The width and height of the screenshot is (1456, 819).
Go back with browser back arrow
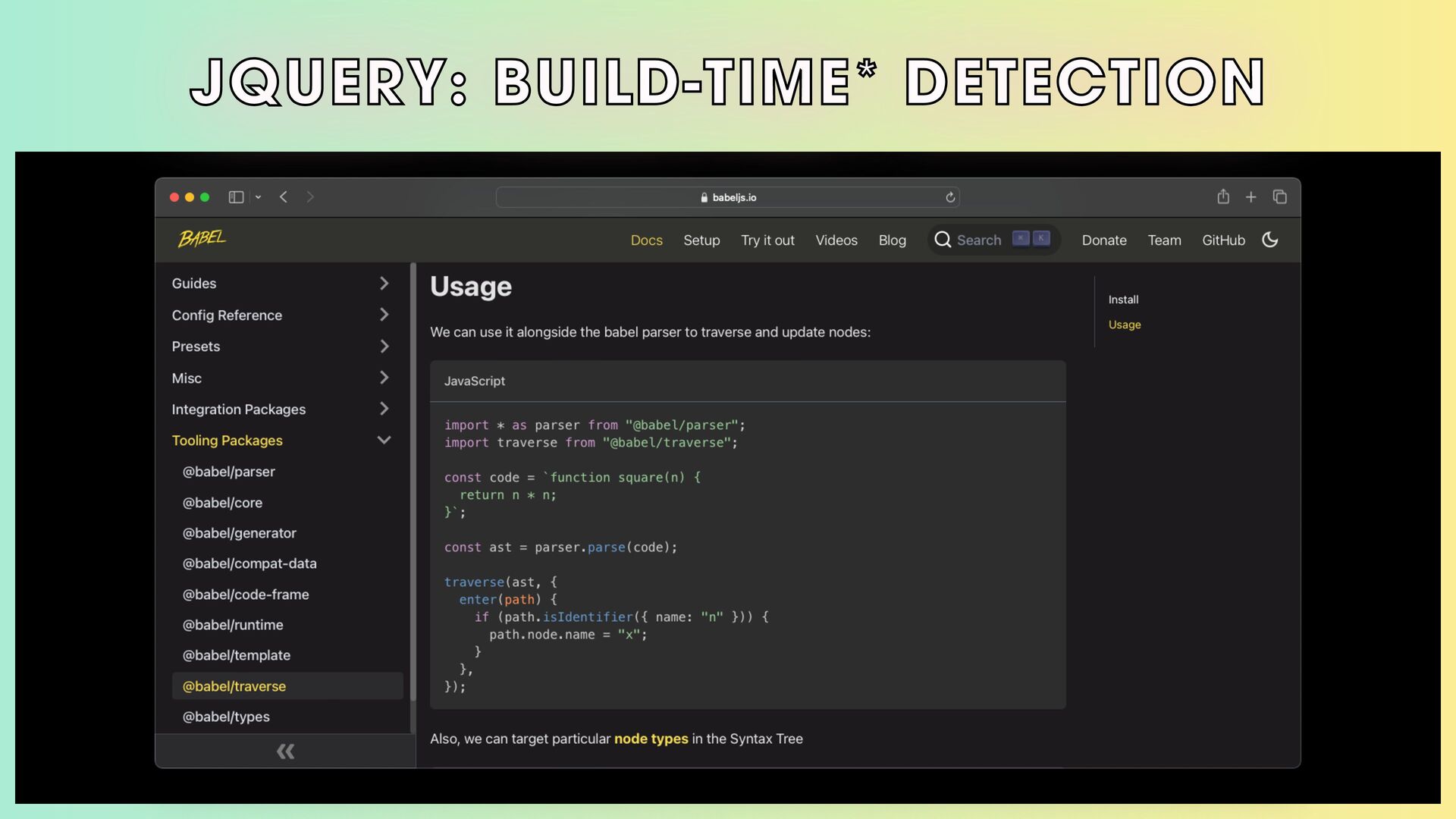coord(284,197)
